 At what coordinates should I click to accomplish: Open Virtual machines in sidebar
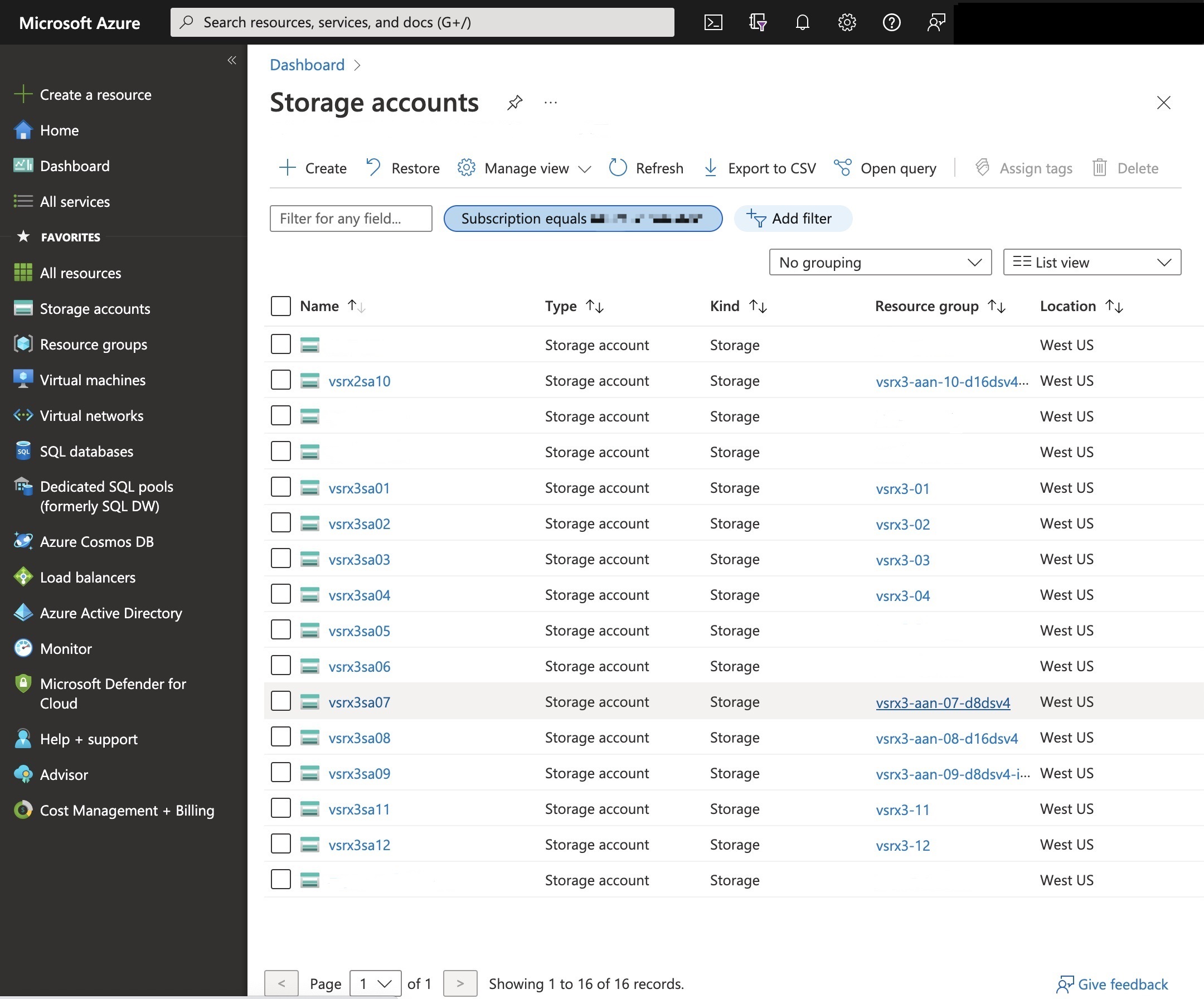coord(93,380)
